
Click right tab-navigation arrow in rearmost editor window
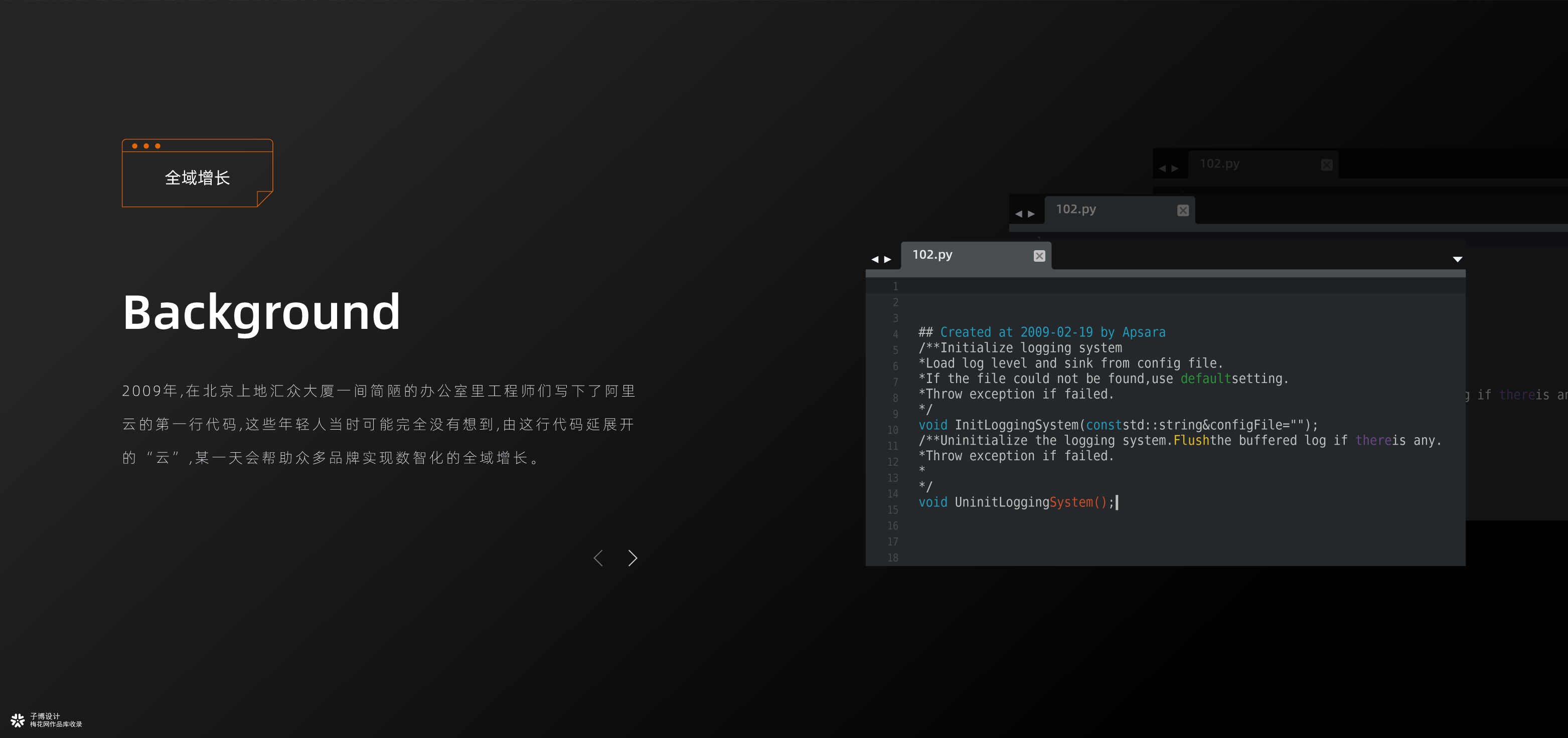coord(1175,168)
